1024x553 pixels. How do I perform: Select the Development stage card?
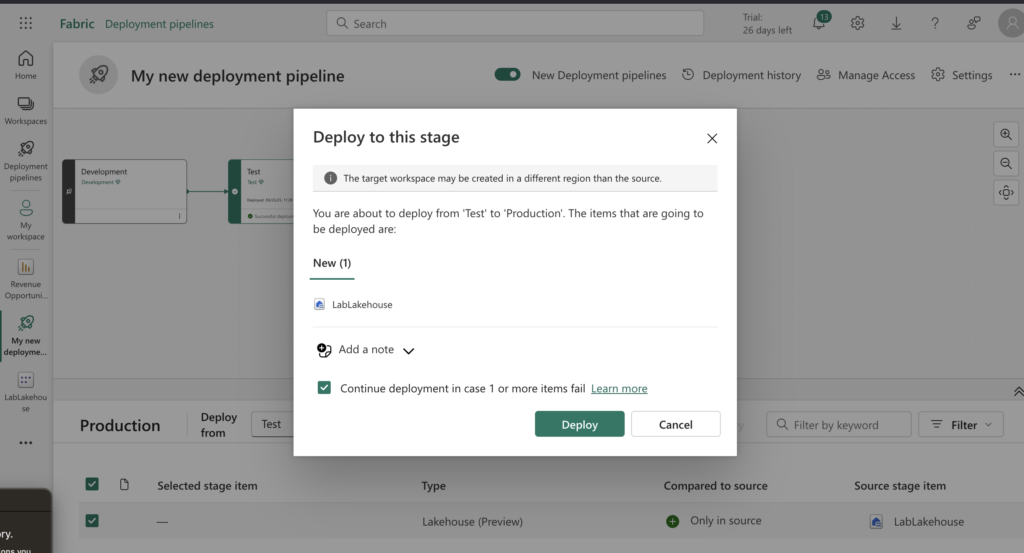(x=125, y=191)
